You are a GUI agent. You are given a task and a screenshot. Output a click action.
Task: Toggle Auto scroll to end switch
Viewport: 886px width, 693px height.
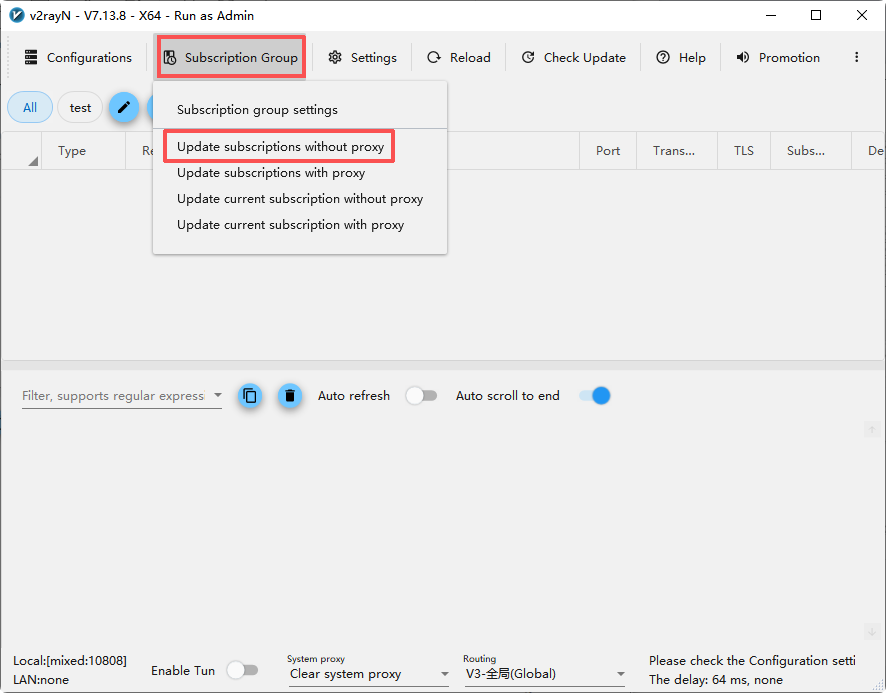coord(594,396)
